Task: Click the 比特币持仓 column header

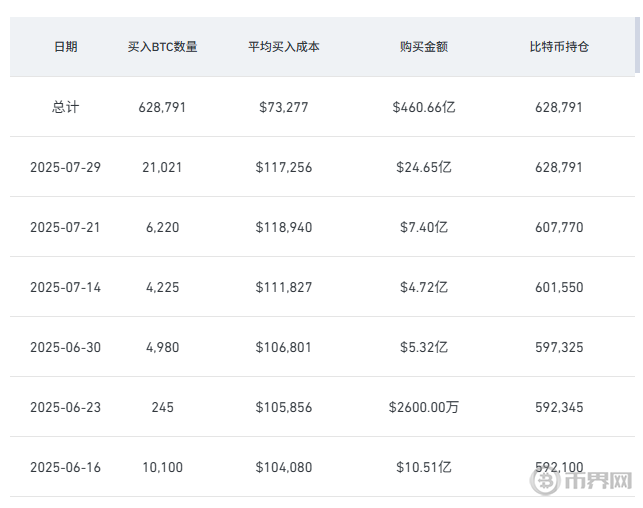Action: click(559, 47)
